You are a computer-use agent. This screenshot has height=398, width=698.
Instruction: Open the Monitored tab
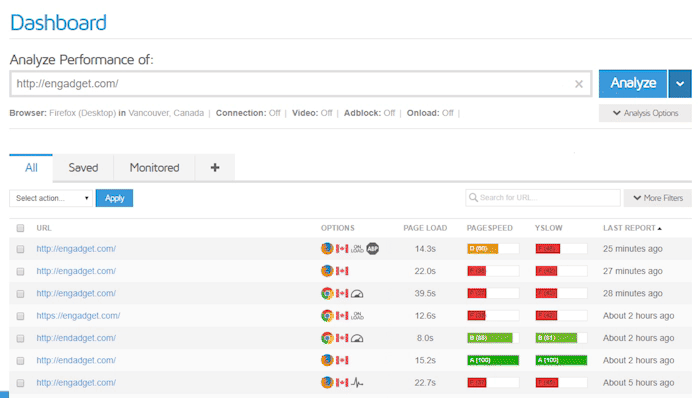(x=154, y=168)
